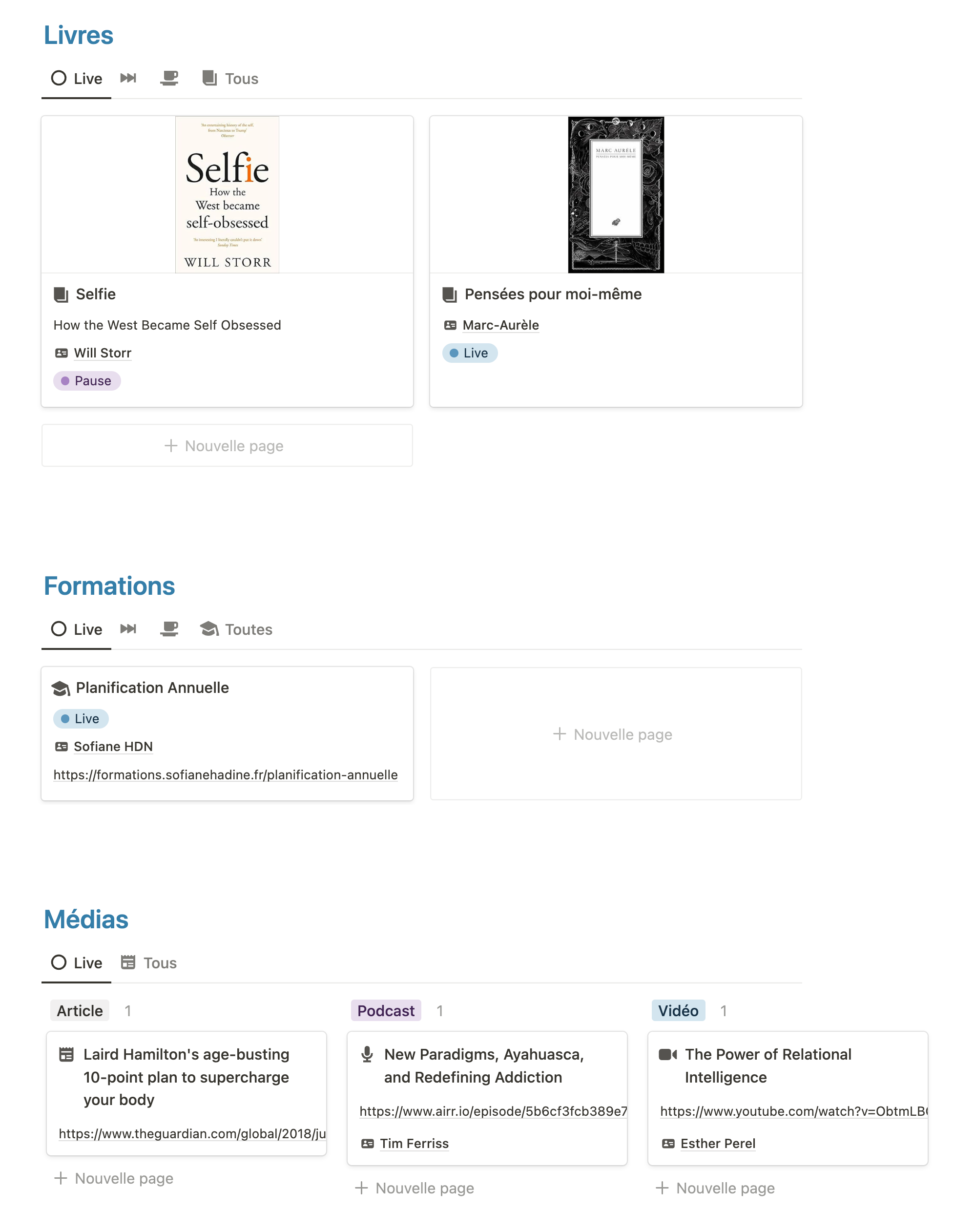This screenshot has width=954, height=1232.
Task: Click the blue Live status tag on Pensées
Action: pyautogui.click(x=469, y=353)
